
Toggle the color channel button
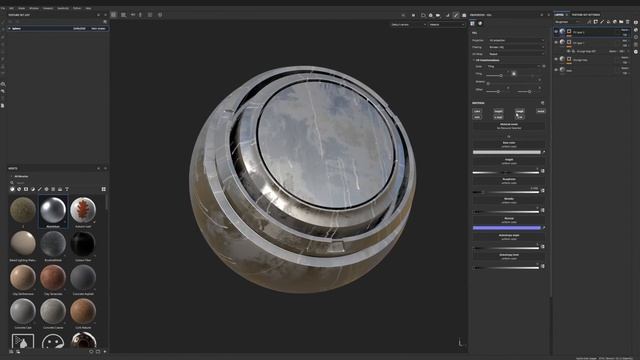[477, 111]
